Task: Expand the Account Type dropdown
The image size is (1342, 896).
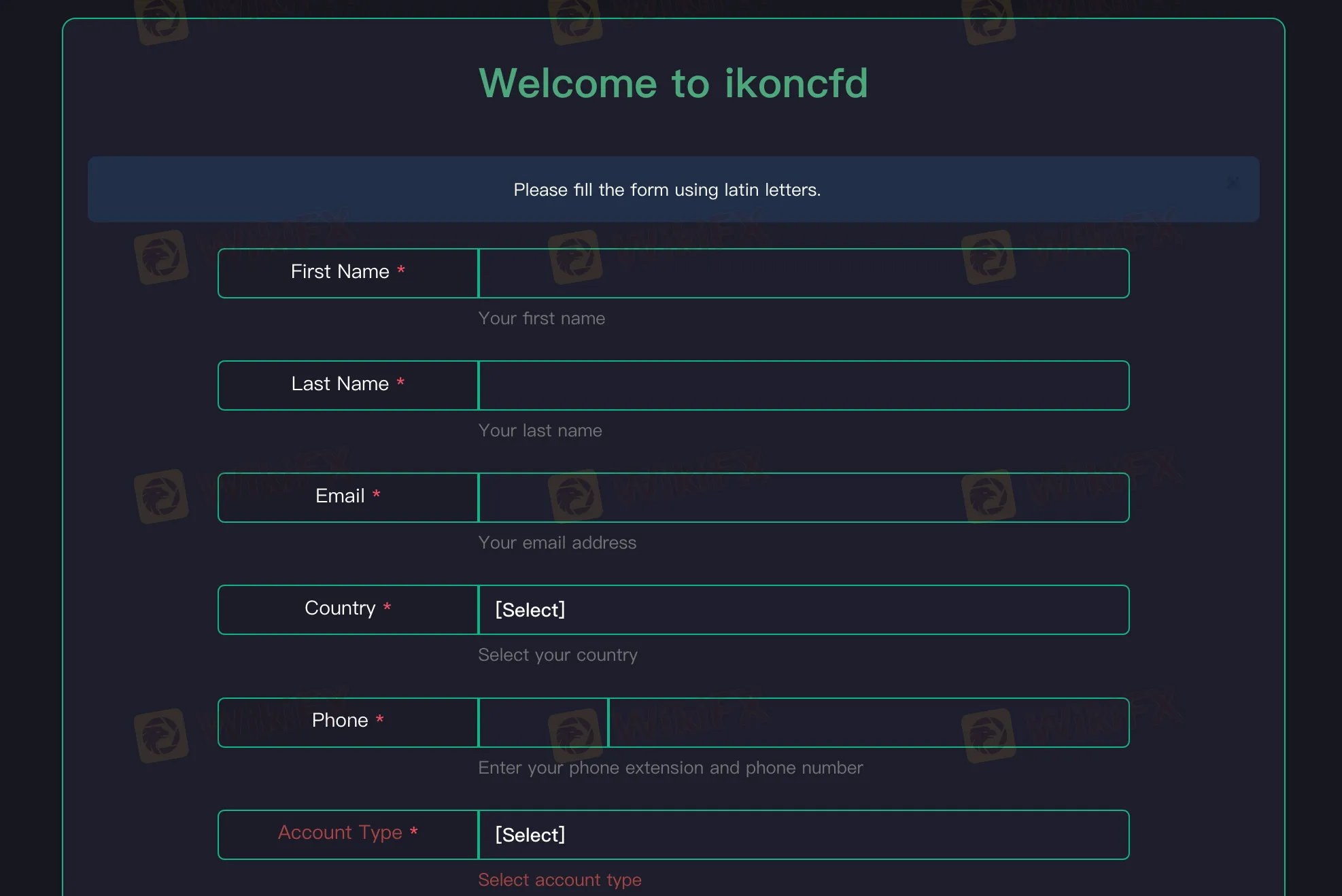Action: [x=804, y=835]
